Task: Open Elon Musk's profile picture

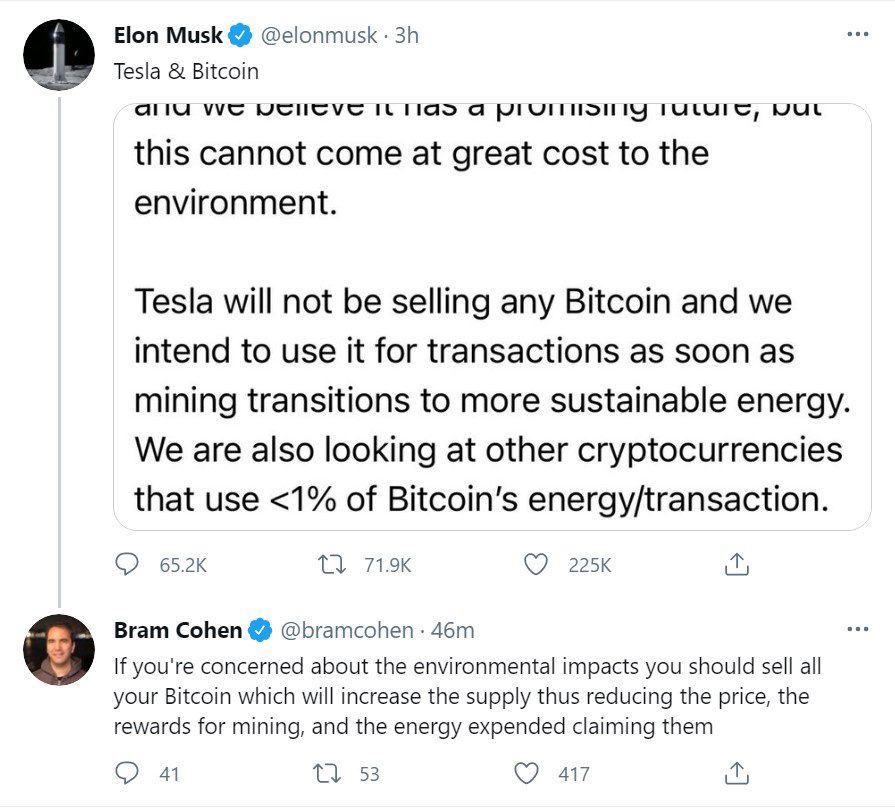Action: click(59, 55)
